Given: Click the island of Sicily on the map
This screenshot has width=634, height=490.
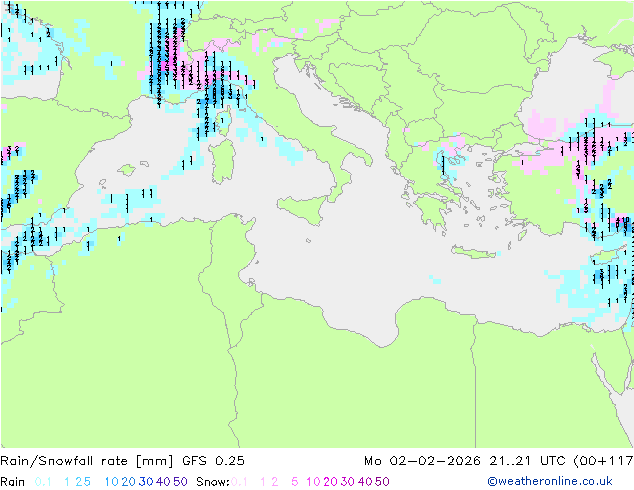Looking at the screenshot, I should 305,208.
